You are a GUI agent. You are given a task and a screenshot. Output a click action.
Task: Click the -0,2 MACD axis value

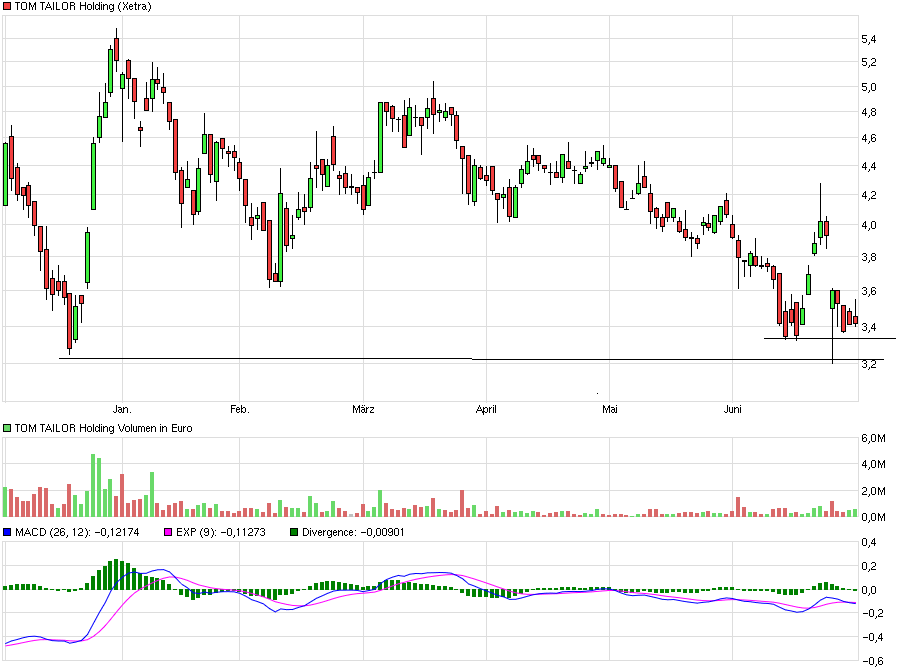pyautogui.click(x=872, y=613)
